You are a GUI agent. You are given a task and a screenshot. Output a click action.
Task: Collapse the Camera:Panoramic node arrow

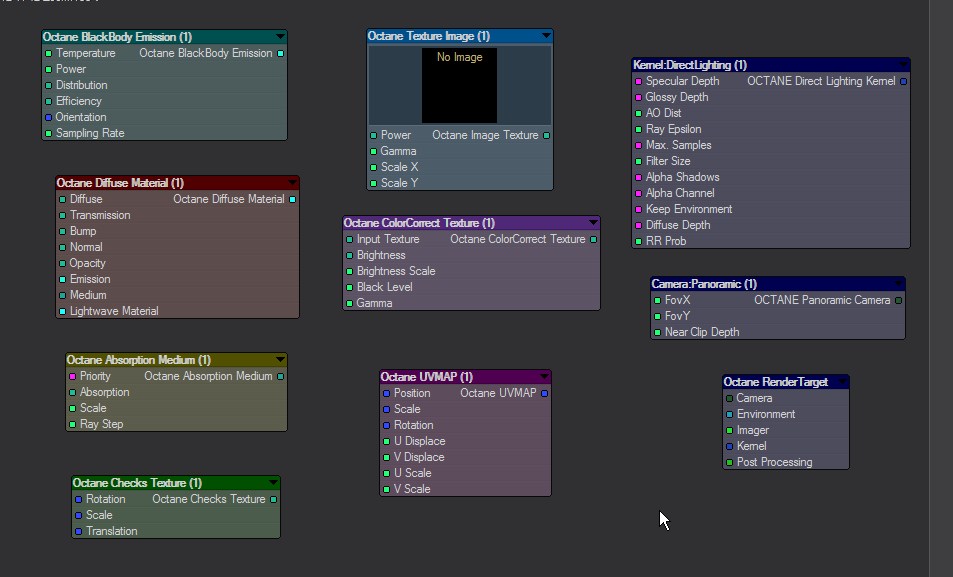pyautogui.click(x=898, y=283)
